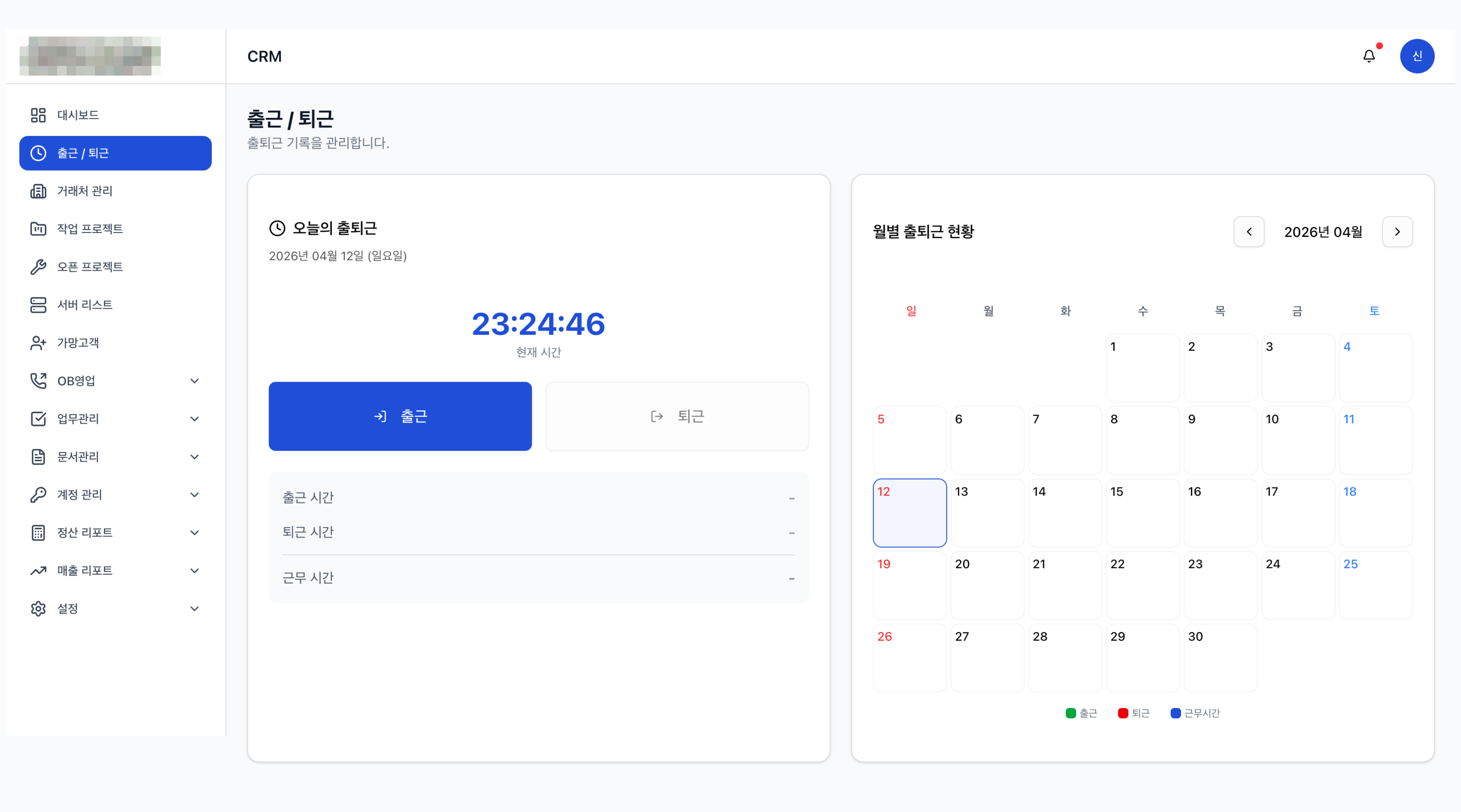Click the green 출근 legend dot
Viewport: 1461px width, 812px height.
(1070, 713)
